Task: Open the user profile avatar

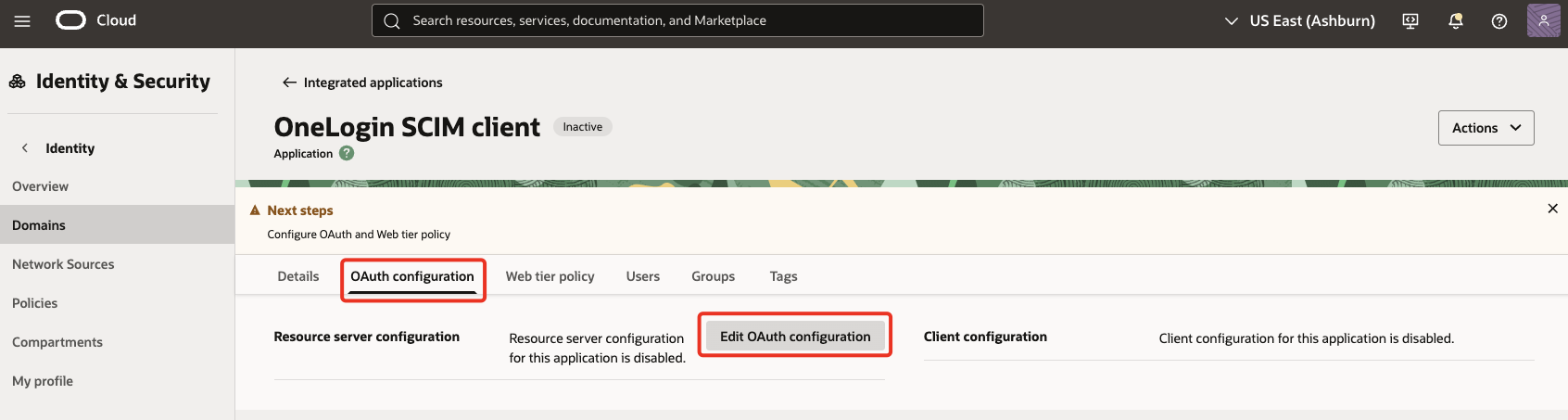Action: [1543, 20]
